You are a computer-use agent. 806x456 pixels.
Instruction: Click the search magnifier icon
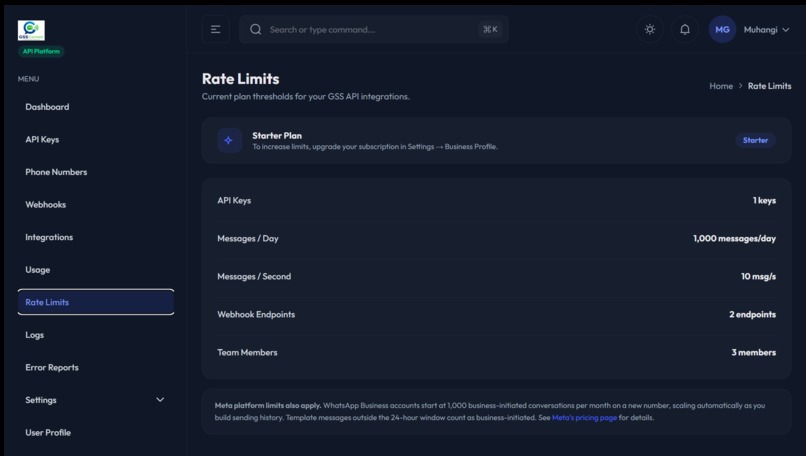coord(255,29)
